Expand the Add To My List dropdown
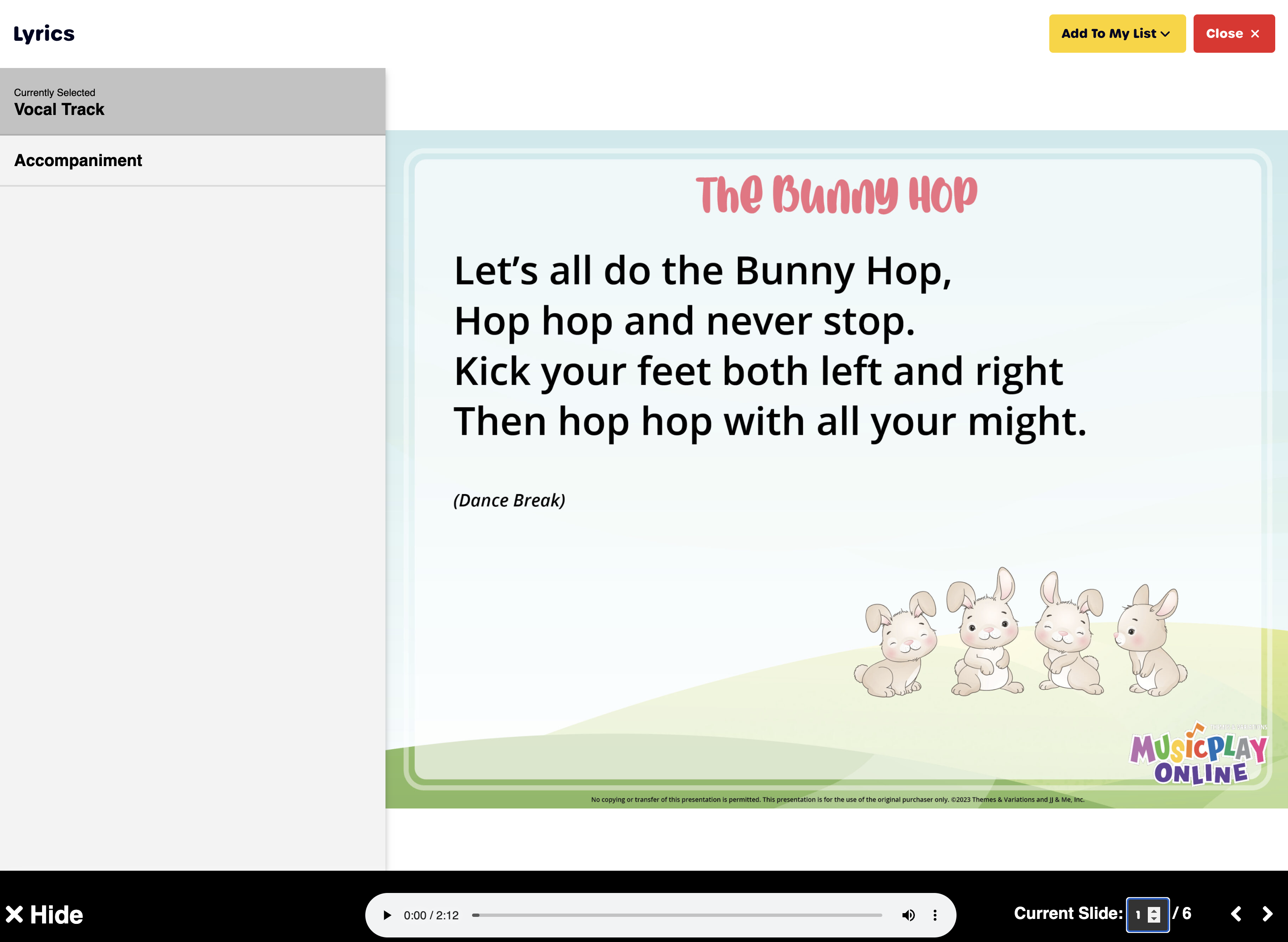This screenshot has height=942, width=1288. point(1116,34)
